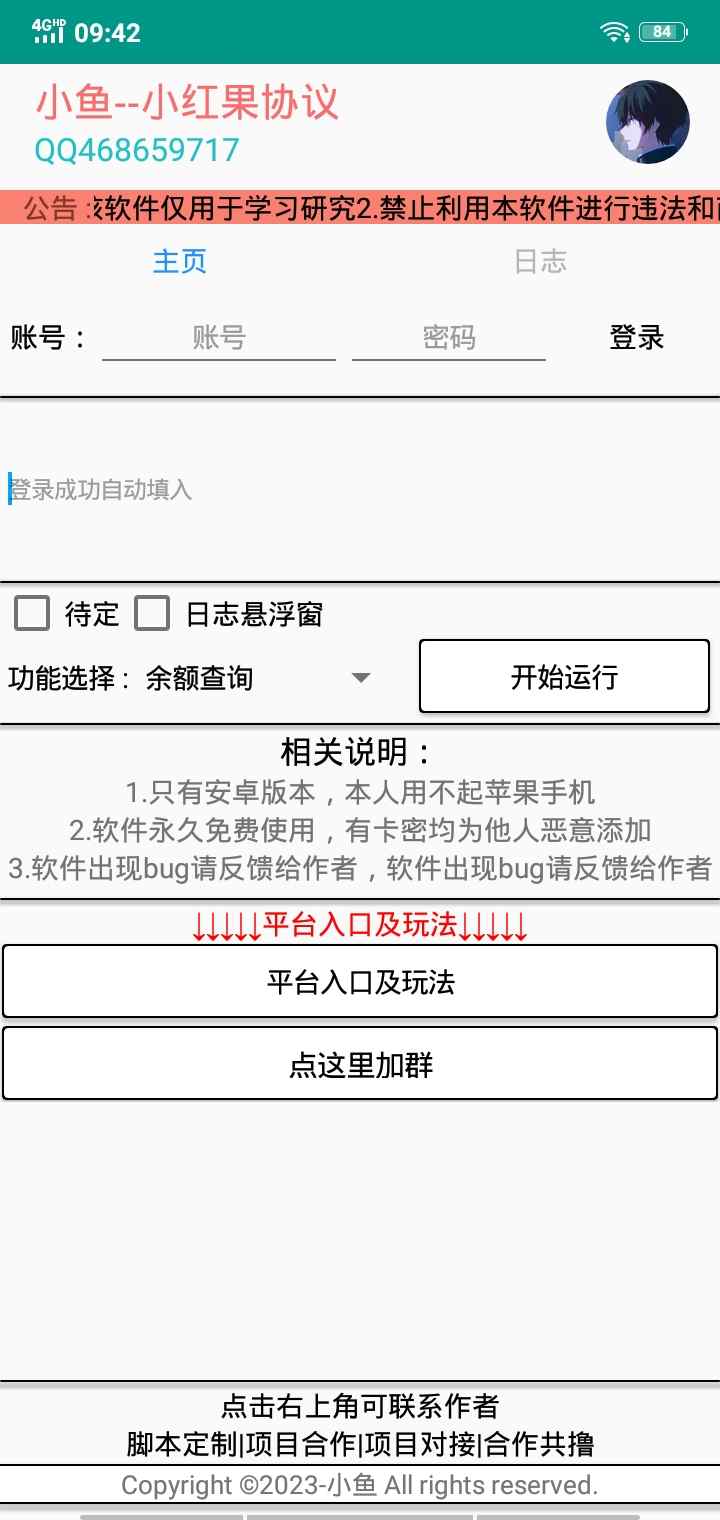Click the 开始运行 button
Image resolution: width=720 pixels, height=1520 pixels.
564,676
